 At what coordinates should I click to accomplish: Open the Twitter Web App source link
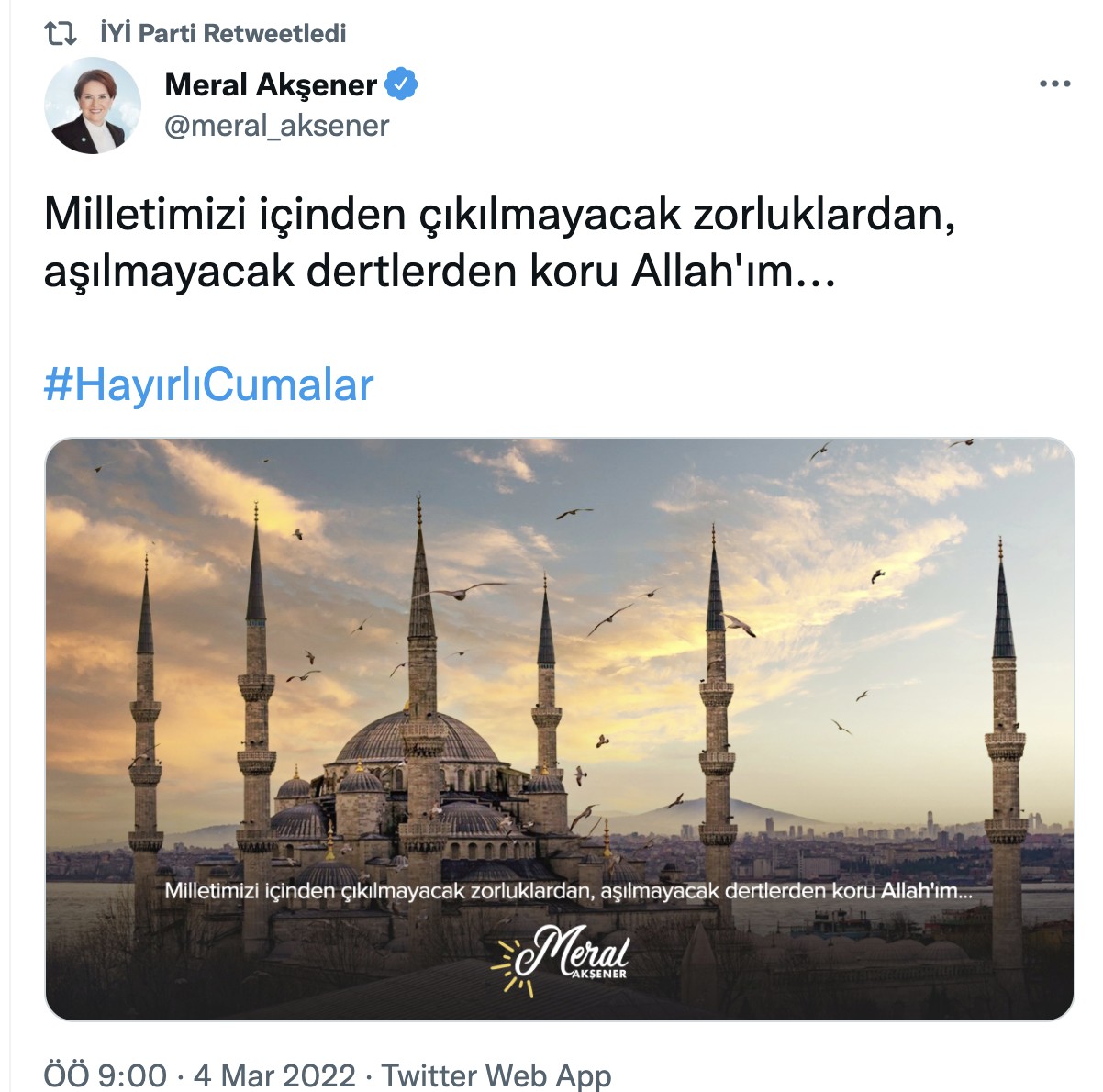pyautogui.click(x=496, y=1075)
